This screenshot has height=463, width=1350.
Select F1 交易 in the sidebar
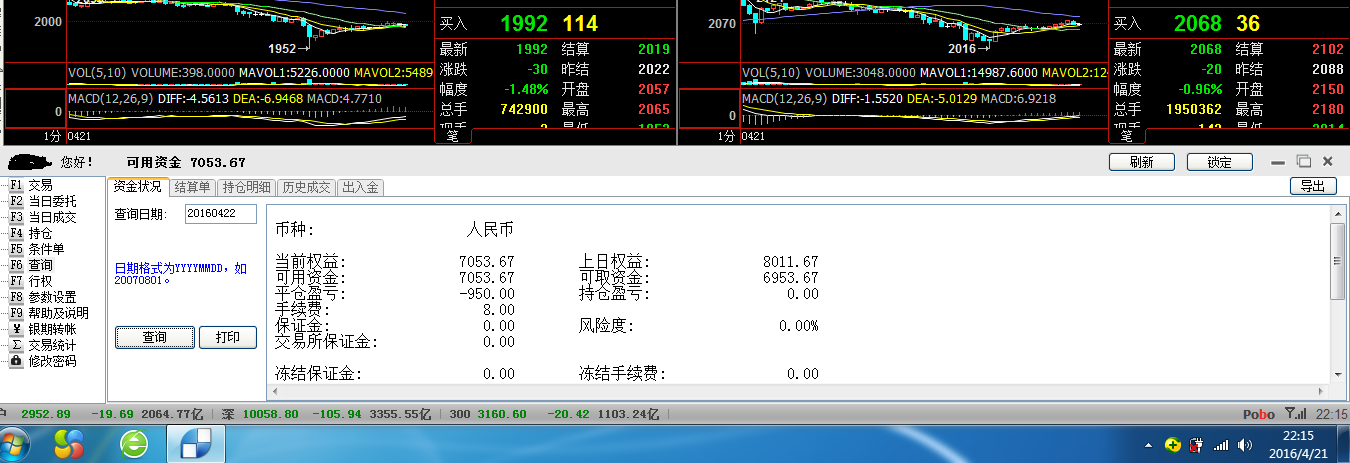click(x=40, y=185)
